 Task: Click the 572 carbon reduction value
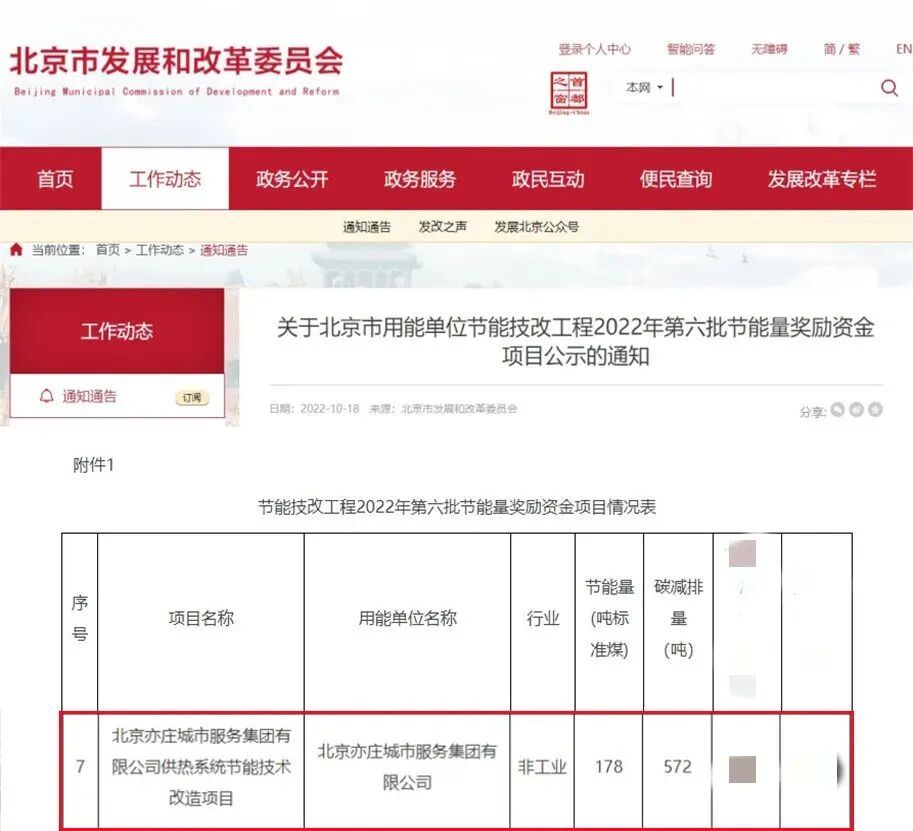[x=678, y=766]
